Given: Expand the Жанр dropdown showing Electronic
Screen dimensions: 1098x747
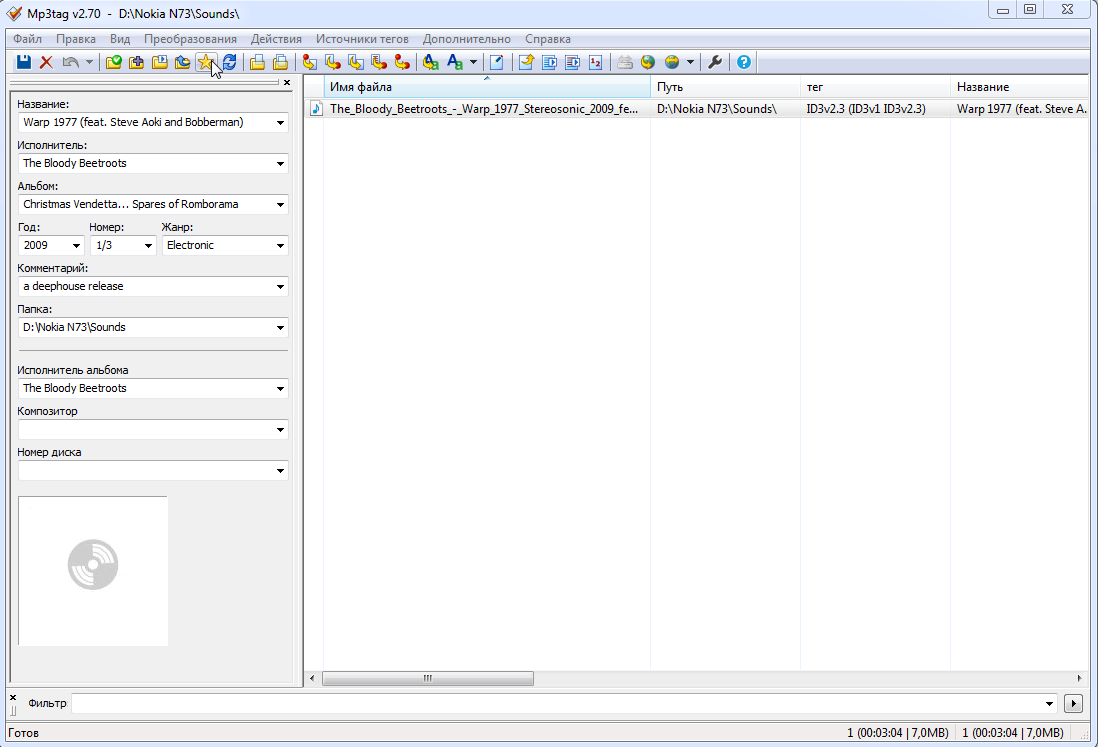Looking at the screenshot, I should pyautogui.click(x=280, y=246).
